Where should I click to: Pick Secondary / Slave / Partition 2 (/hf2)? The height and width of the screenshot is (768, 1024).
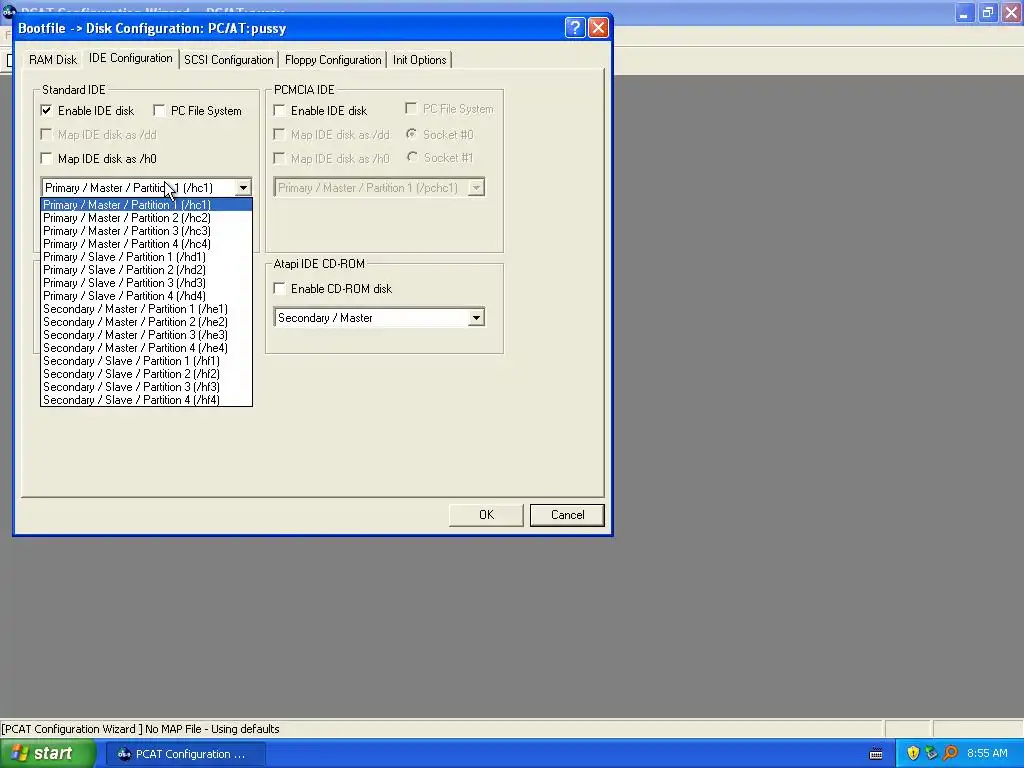146,374
